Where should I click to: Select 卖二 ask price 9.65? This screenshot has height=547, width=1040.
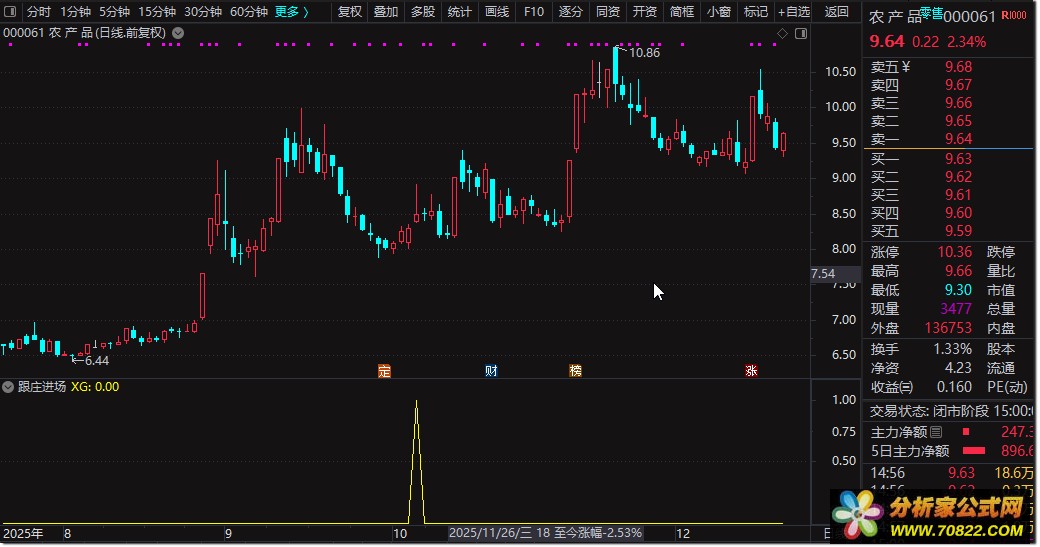pos(958,121)
